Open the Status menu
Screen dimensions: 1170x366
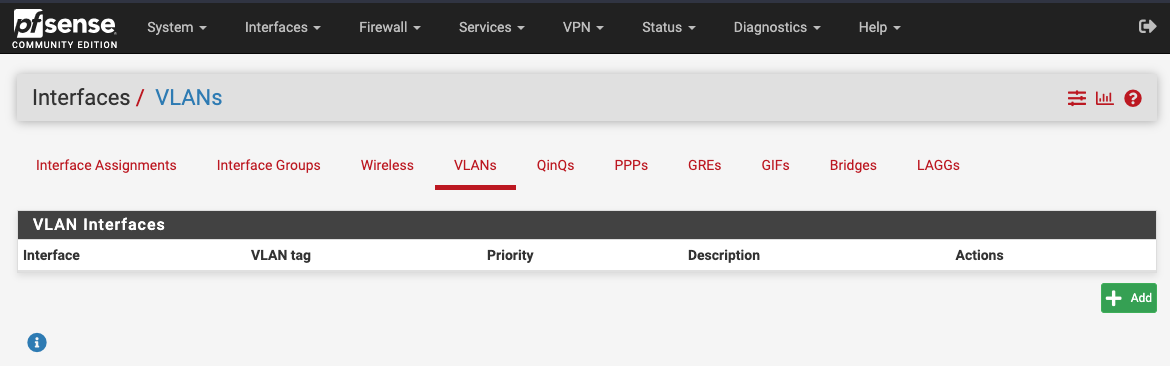[x=669, y=27]
